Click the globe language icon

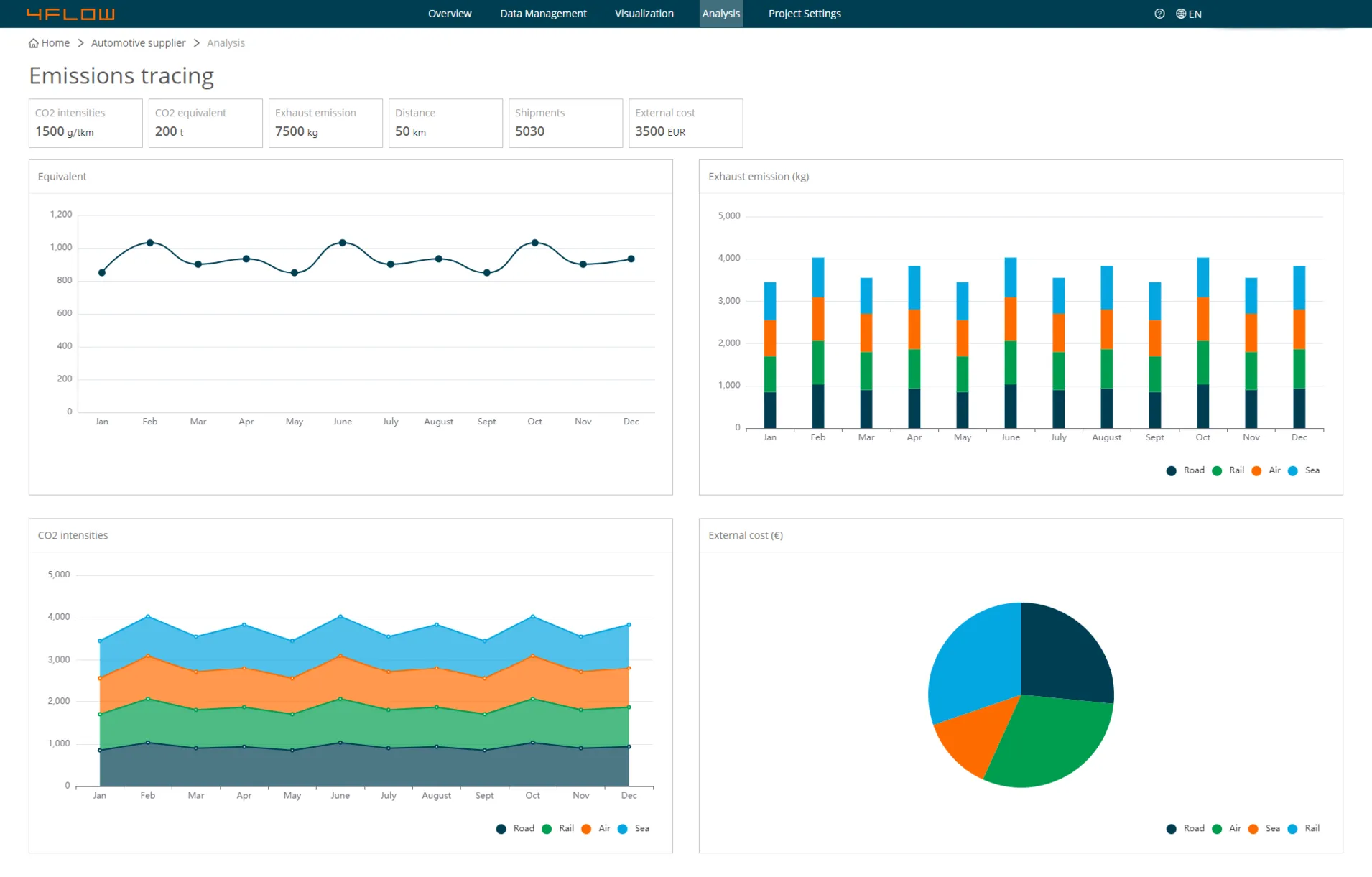(x=1179, y=14)
